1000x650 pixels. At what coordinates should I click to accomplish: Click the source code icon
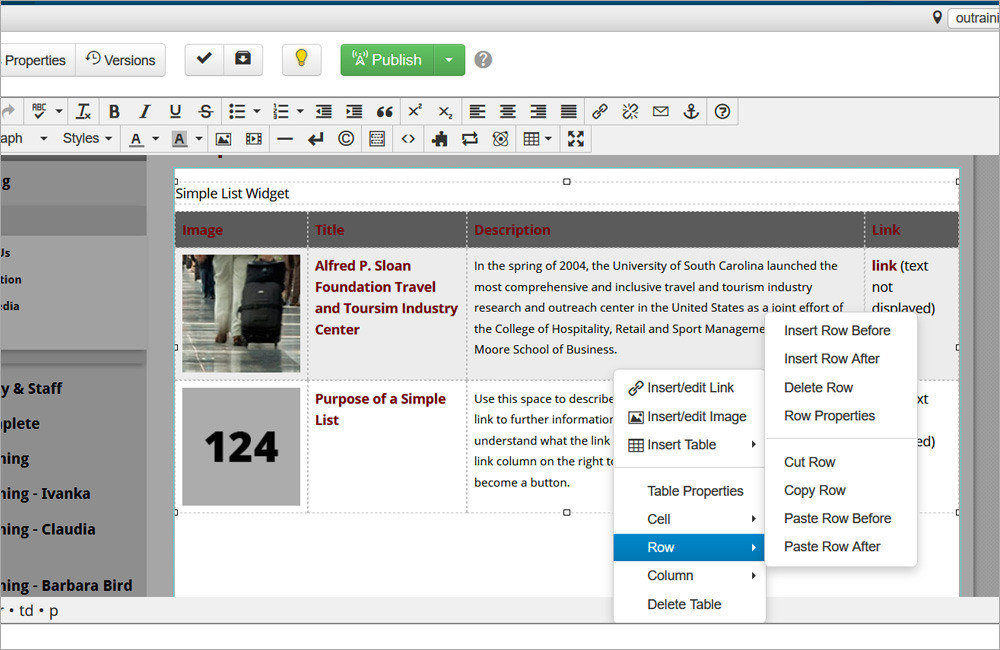tap(408, 139)
